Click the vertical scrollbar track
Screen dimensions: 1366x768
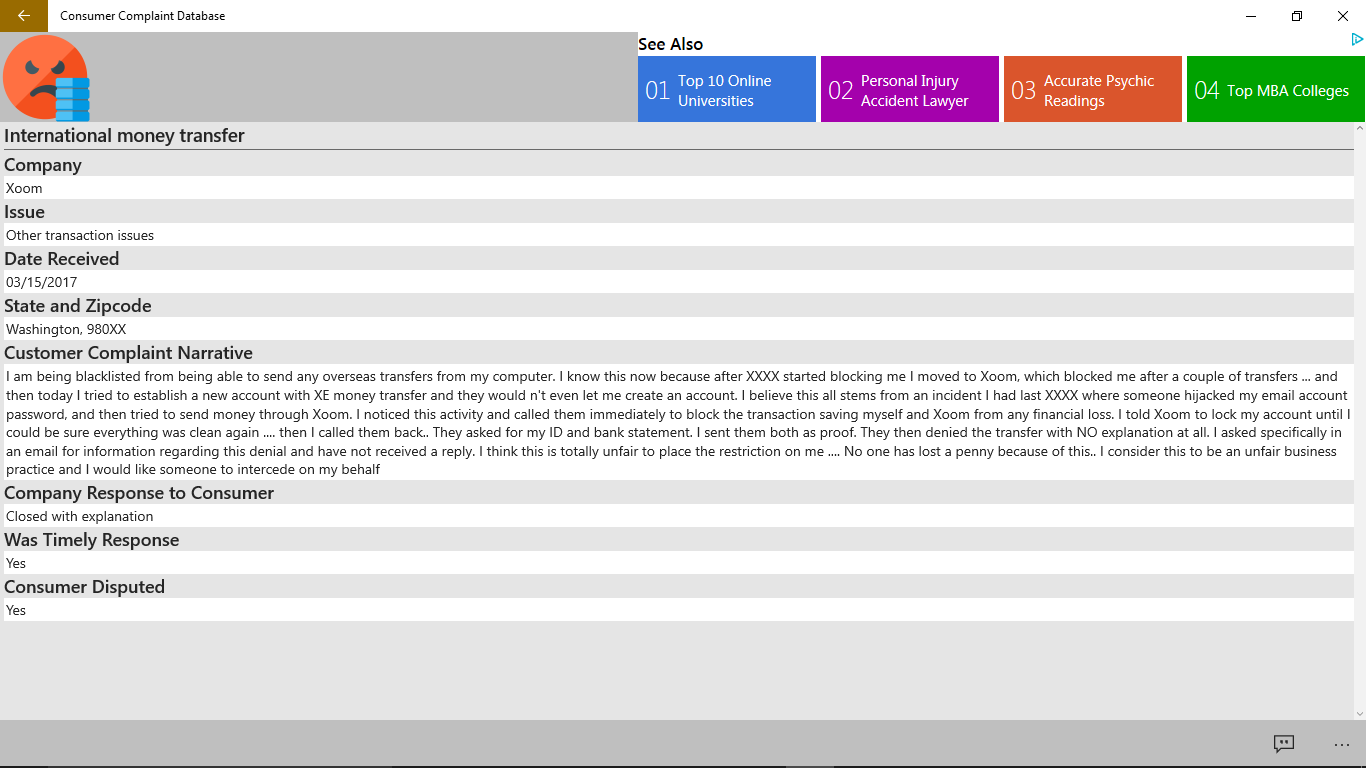1360,420
